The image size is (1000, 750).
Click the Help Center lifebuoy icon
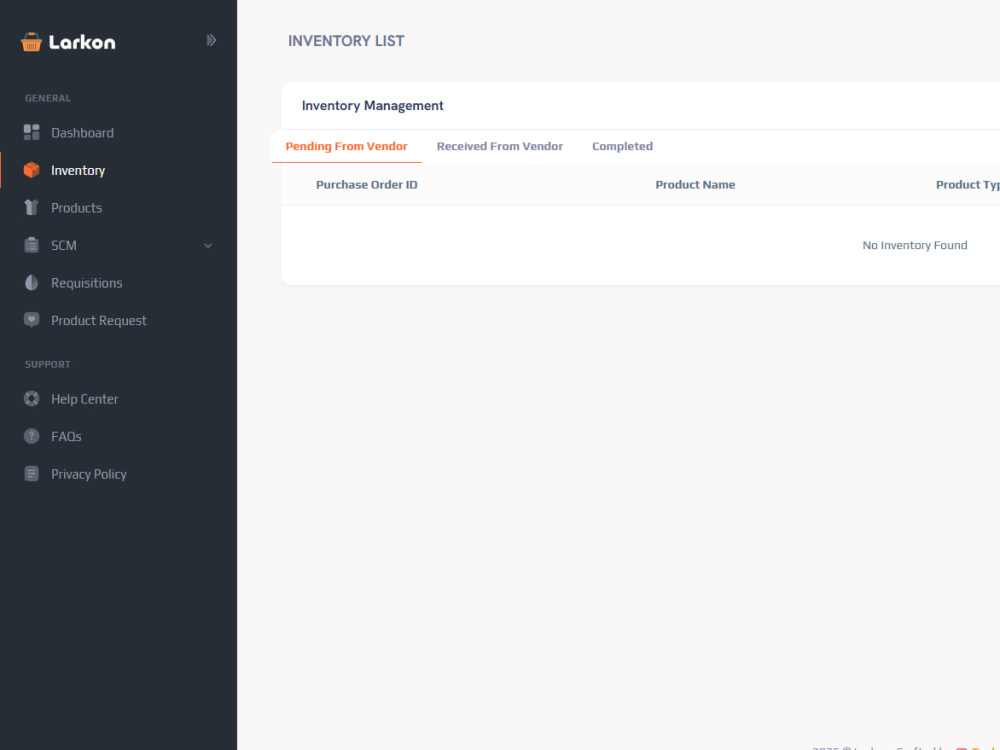31,399
